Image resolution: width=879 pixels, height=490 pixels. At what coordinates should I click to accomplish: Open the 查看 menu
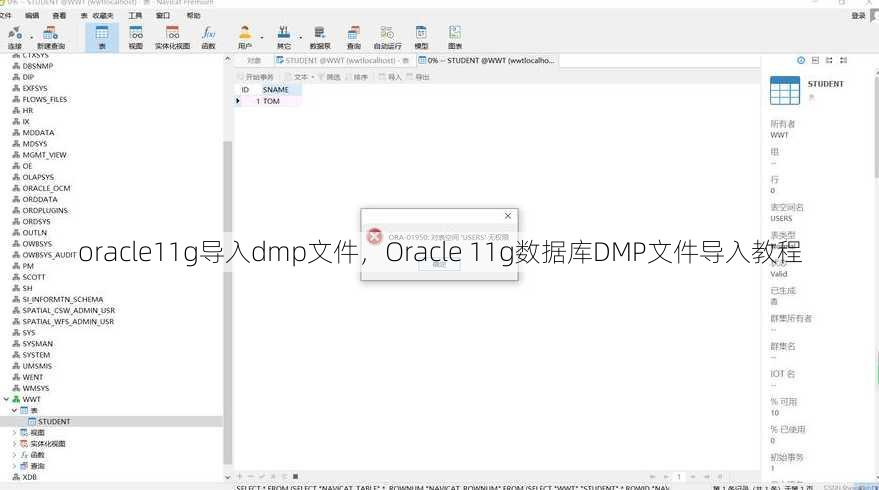59,15
